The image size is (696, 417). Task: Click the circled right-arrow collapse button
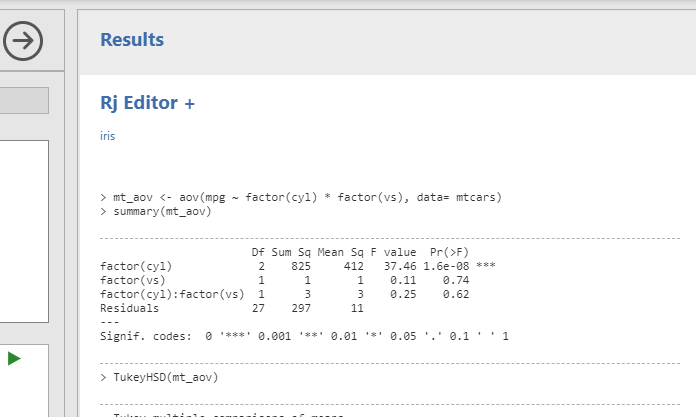[23, 41]
